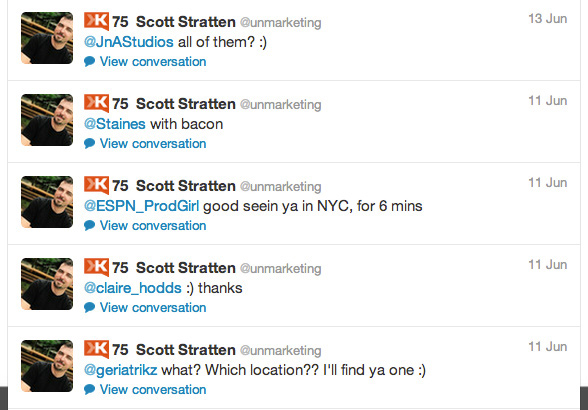This screenshot has width=588, height=410.
Task: Open the @geriatrikz mention link
Action: 121,370
